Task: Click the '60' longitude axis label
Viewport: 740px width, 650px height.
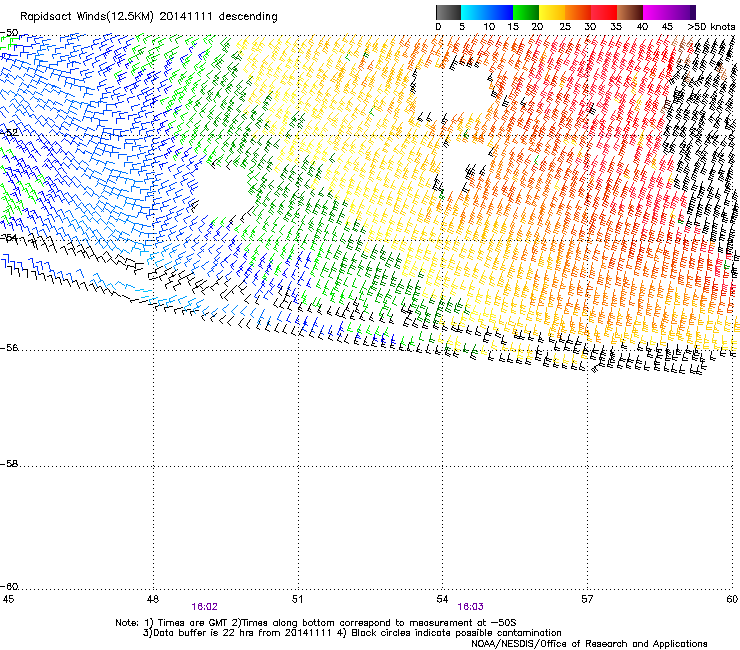Action: [732, 599]
